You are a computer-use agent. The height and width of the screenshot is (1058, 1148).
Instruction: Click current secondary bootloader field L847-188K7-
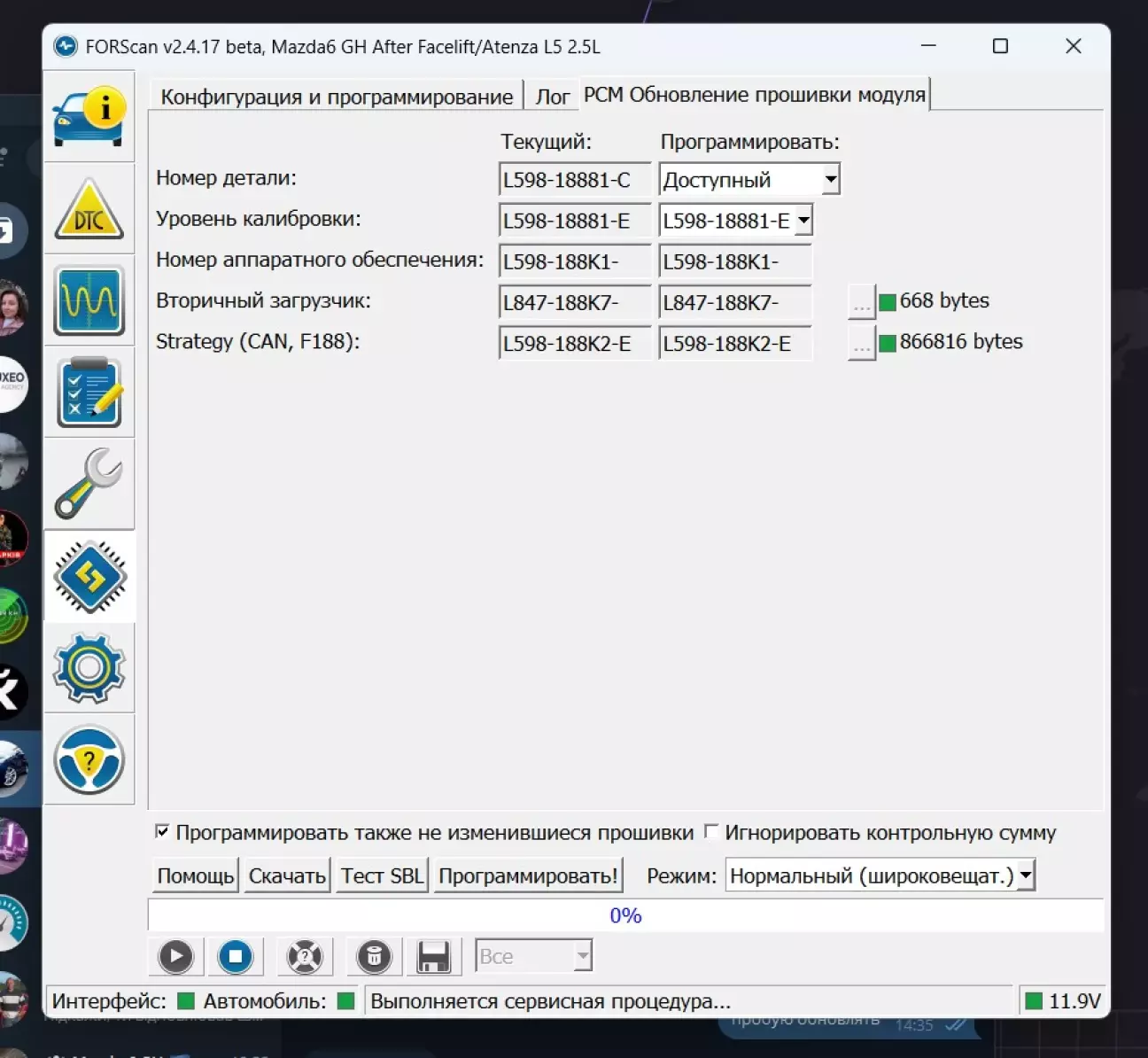tap(575, 302)
